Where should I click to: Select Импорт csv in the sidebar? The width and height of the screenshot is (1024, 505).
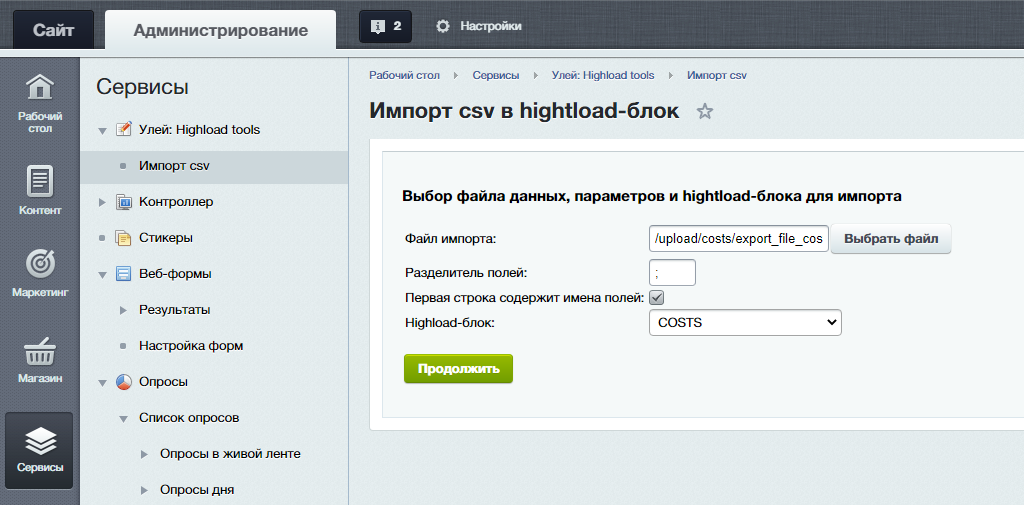click(174, 166)
